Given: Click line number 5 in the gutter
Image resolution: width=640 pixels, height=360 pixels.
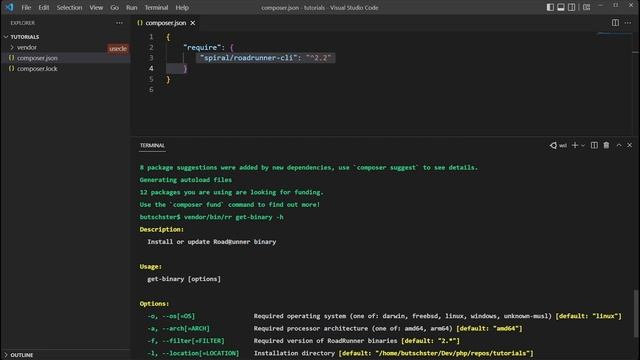Looking at the screenshot, I should 151,79.
